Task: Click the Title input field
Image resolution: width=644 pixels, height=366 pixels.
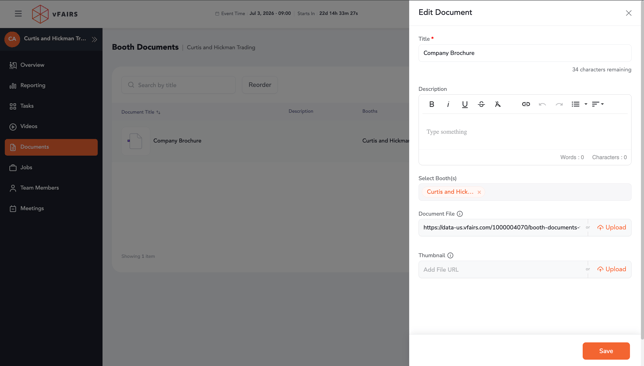Action: 524,53
